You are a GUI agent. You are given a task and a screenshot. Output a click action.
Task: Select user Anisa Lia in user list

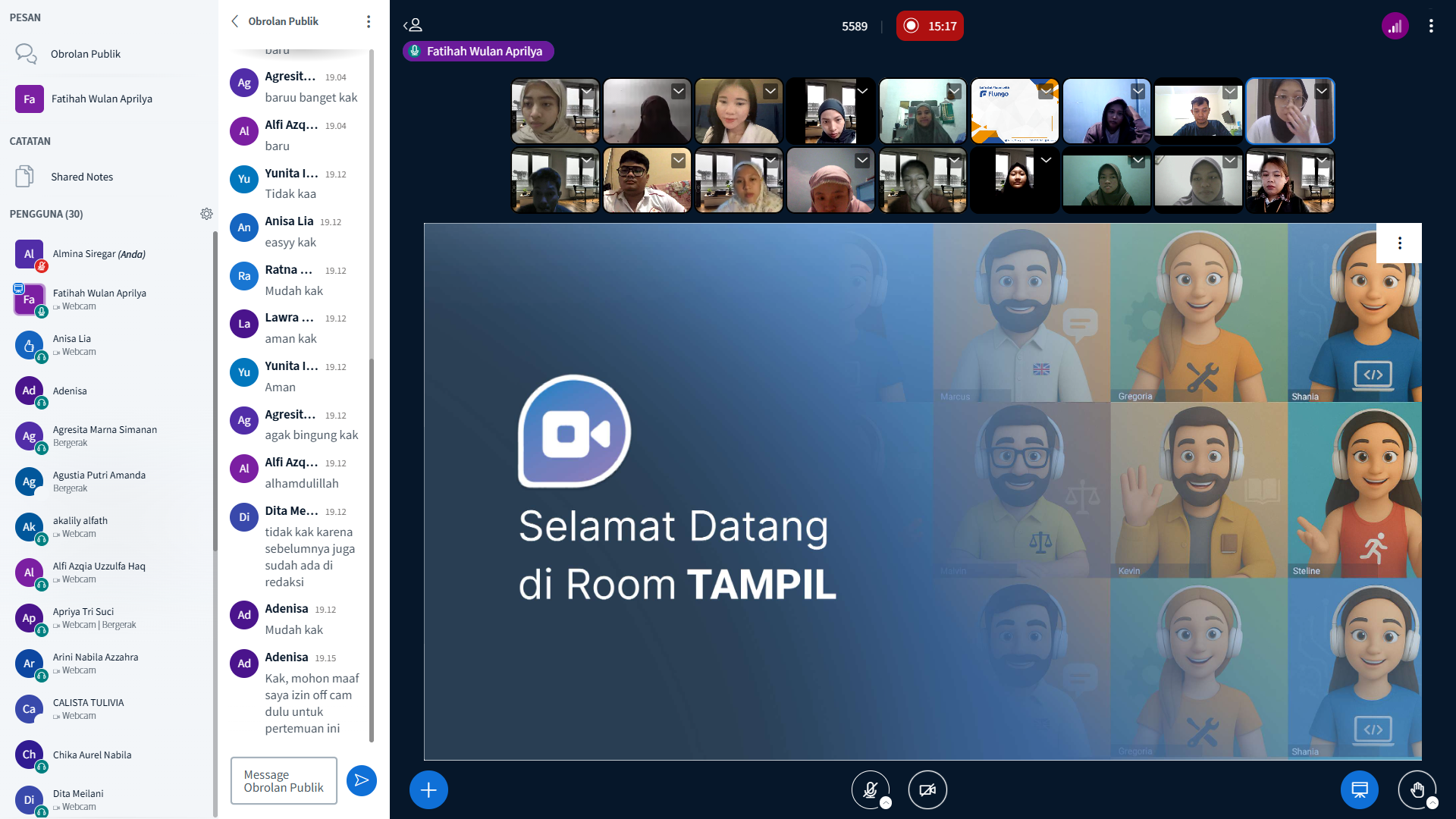tap(108, 345)
